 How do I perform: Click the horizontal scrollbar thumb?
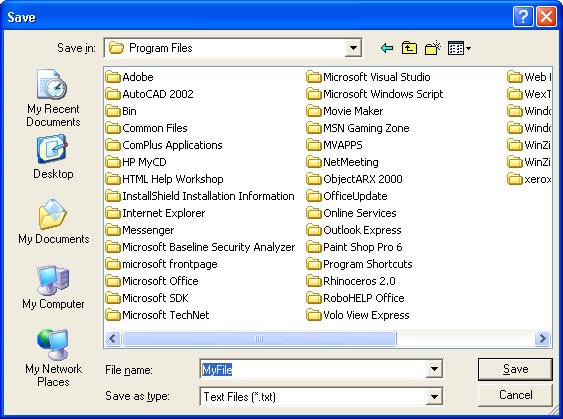[x=259, y=338]
